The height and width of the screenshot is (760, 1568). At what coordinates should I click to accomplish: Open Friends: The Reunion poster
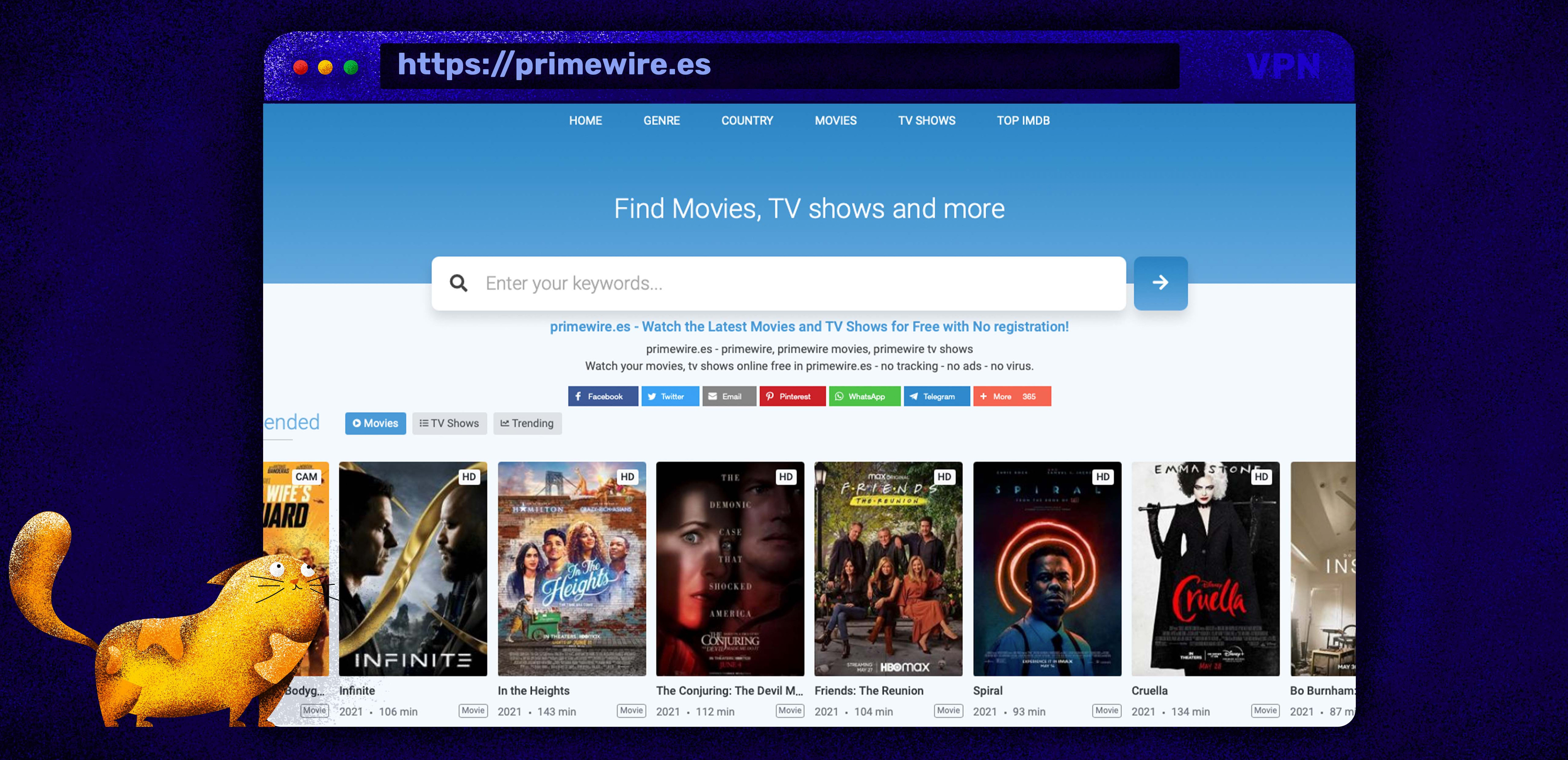[x=888, y=568]
